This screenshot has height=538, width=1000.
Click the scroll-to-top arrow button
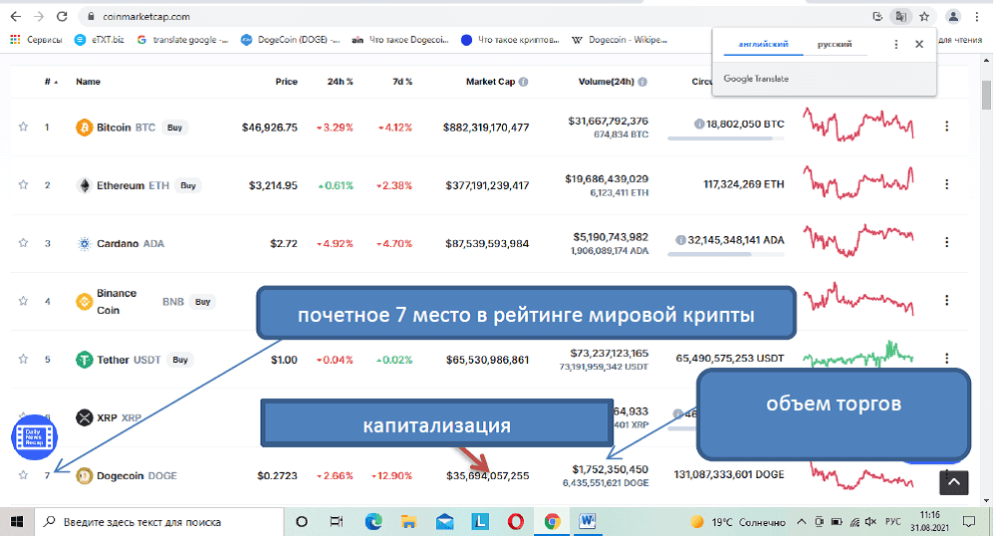point(953,483)
